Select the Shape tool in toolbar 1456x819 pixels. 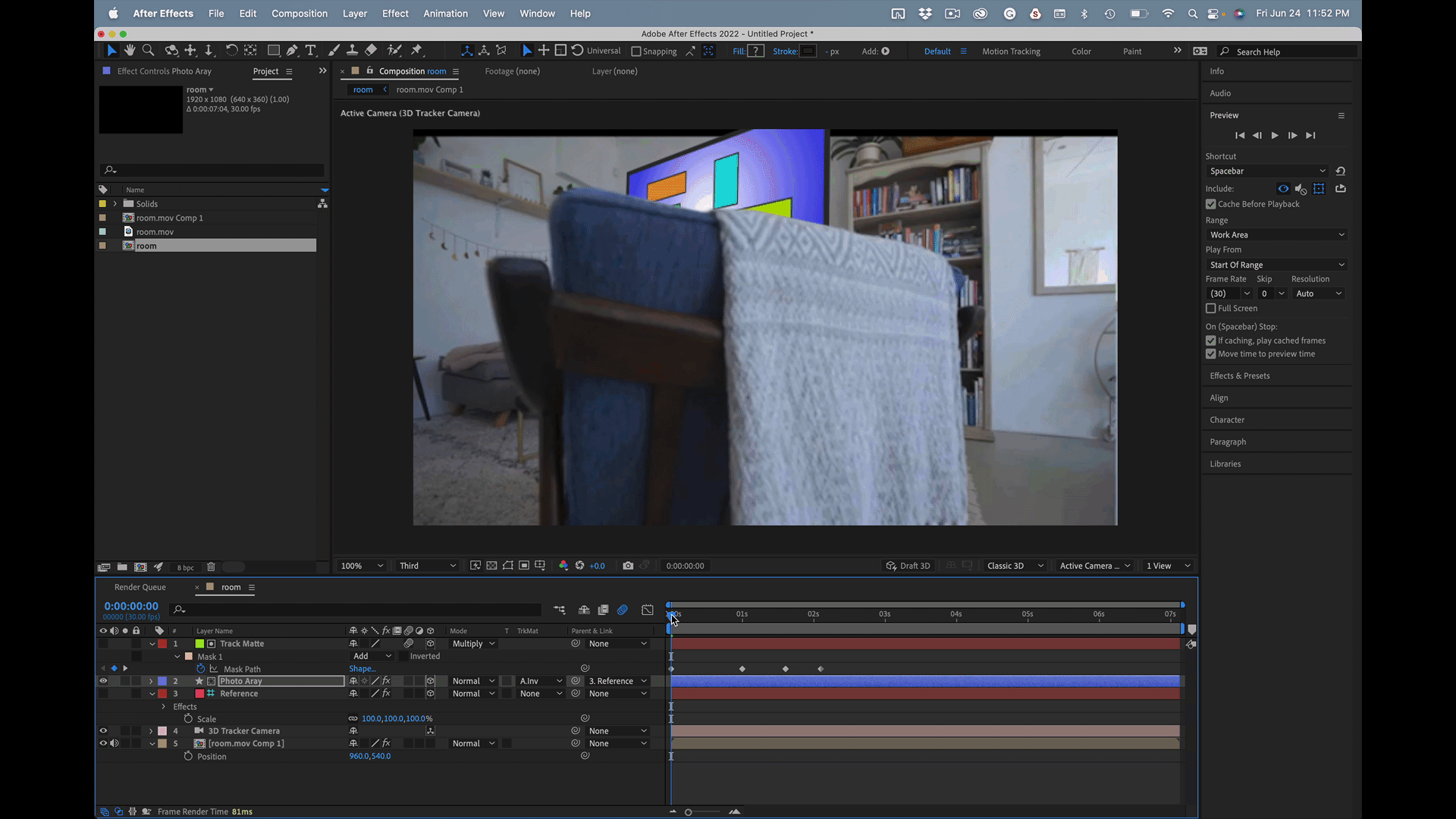coord(274,50)
